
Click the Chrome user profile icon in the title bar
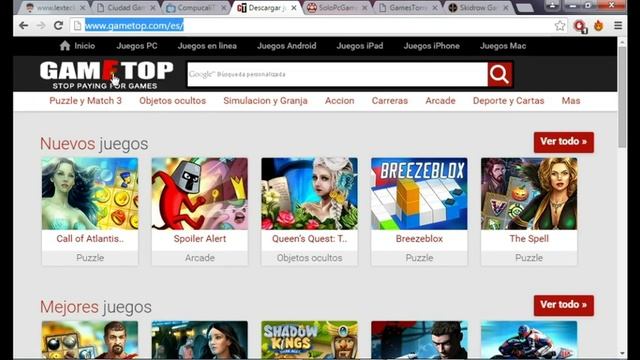pyautogui.click(x=552, y=5)
